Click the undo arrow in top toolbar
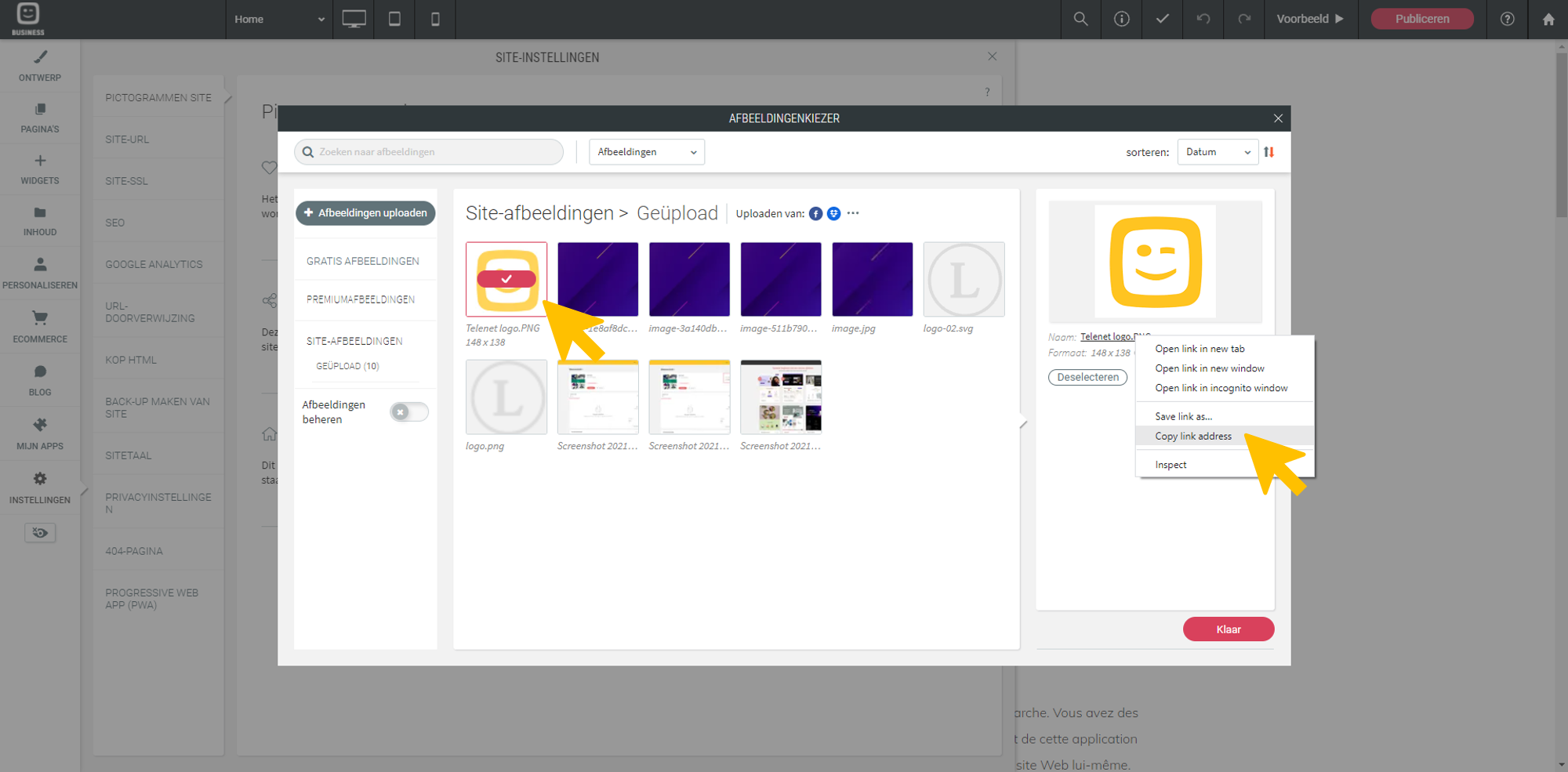Image resolution: width=1568 pixels, height=772 pixels. (x=1203, y=19)
